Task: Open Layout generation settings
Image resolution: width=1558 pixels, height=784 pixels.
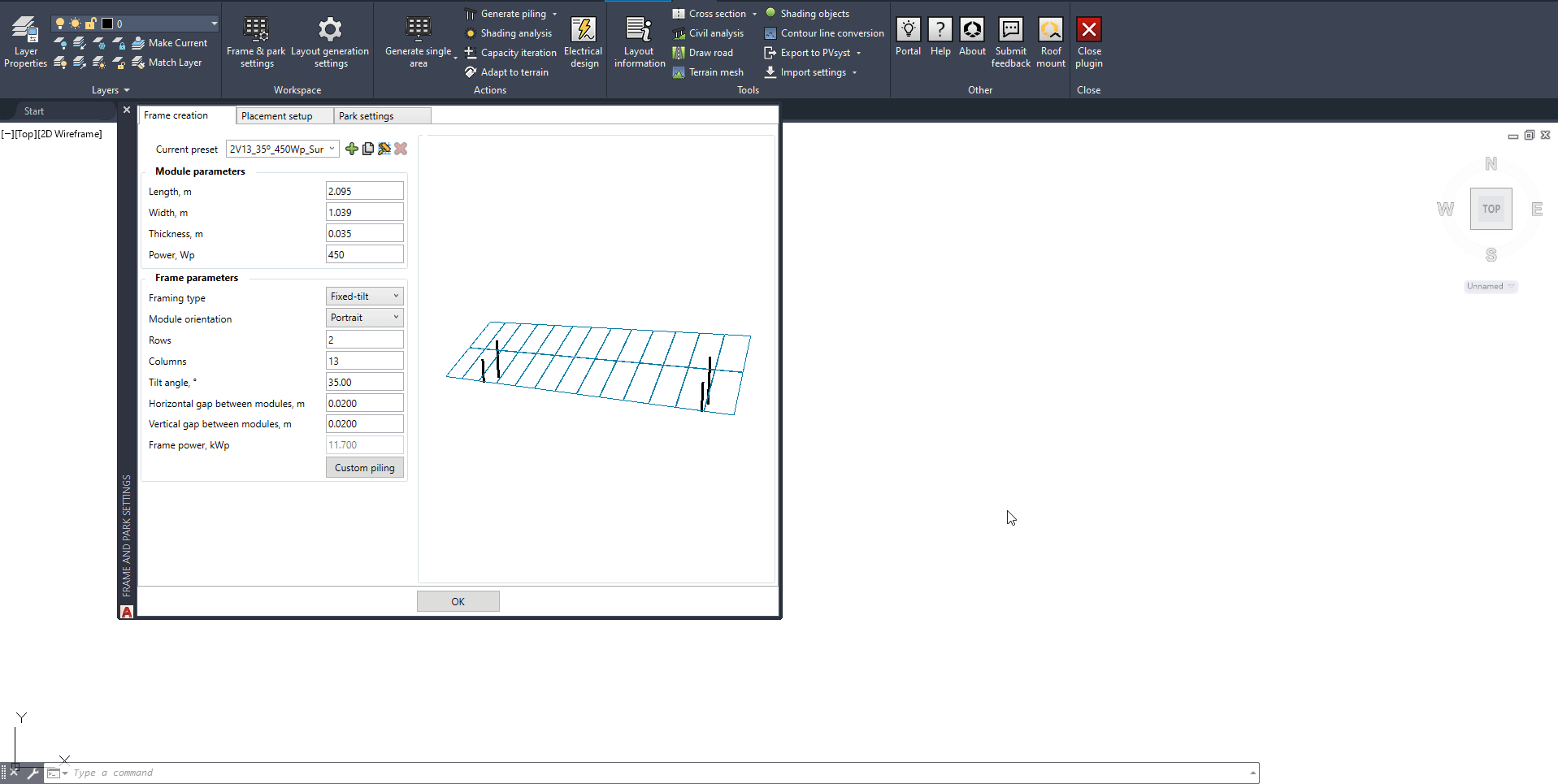Action: click(330, 42)
